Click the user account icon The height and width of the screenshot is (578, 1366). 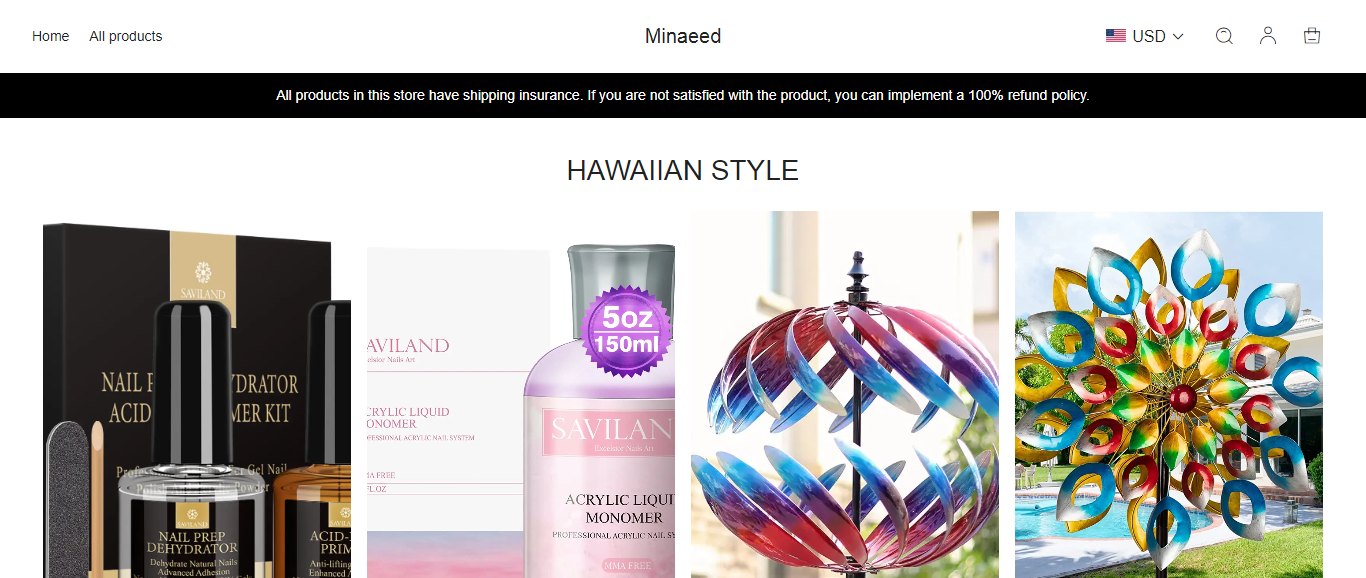(x=1268, y=36)
